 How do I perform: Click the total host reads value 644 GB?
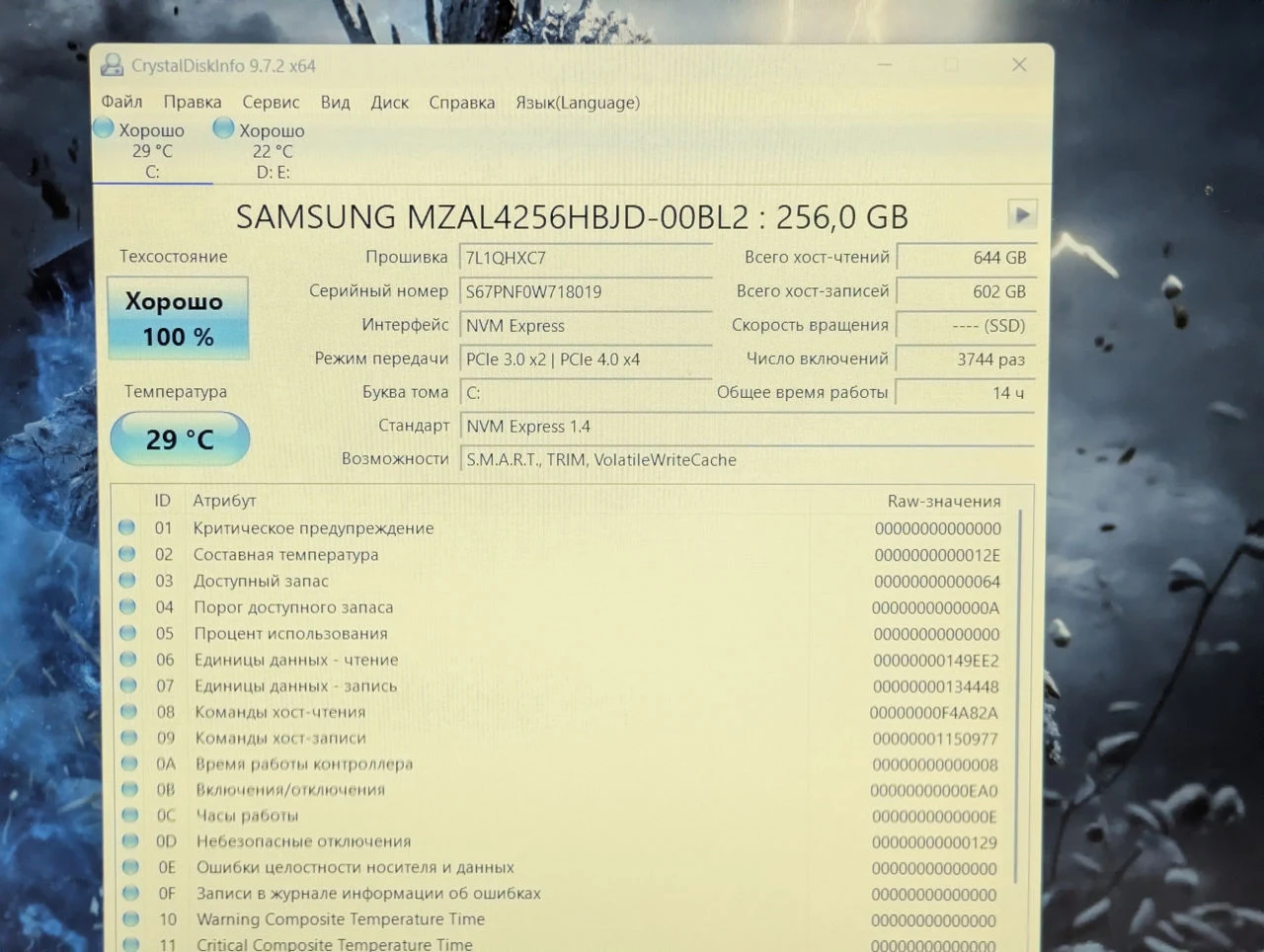point(966,258)
